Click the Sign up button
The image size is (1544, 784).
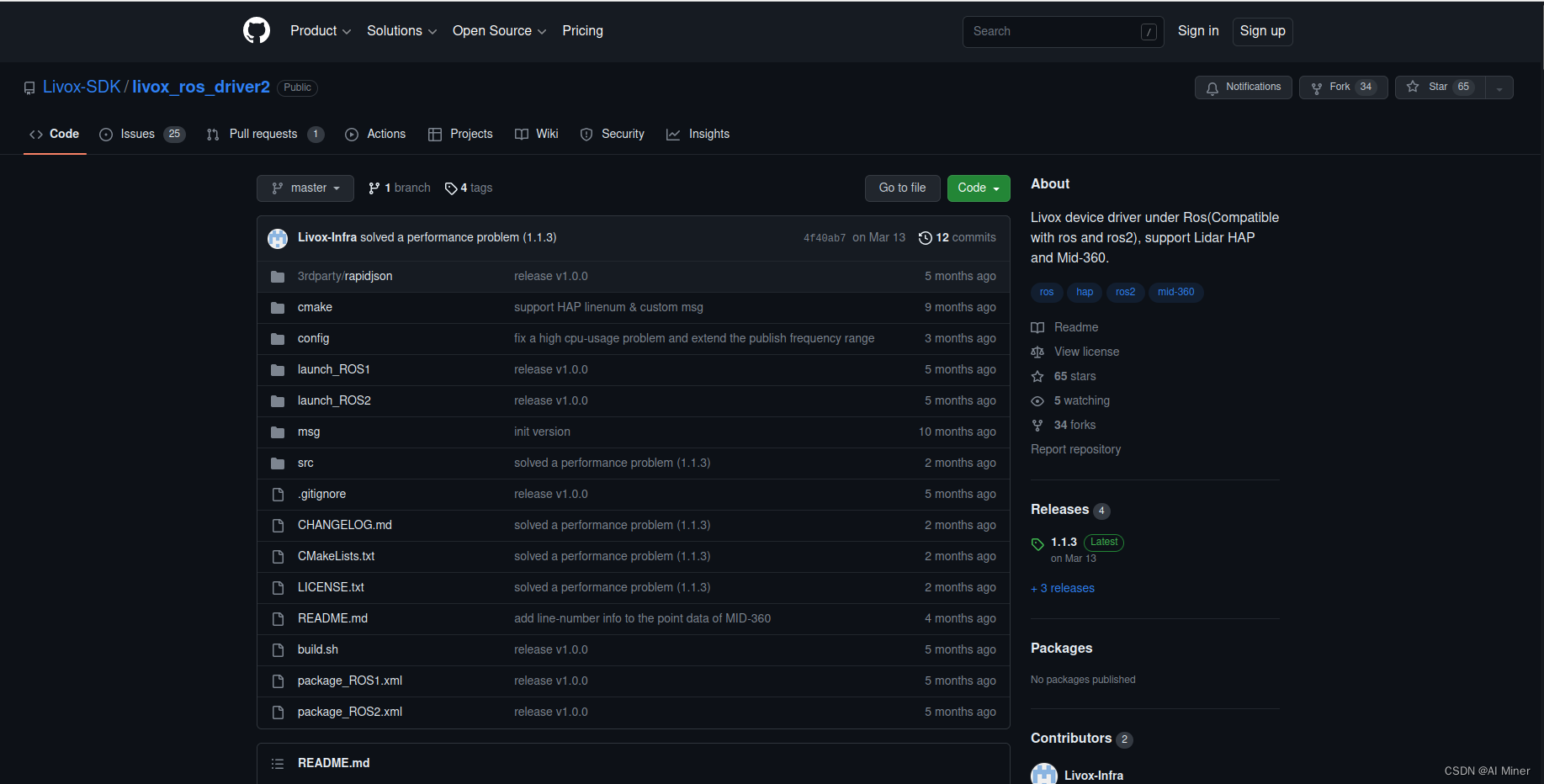point(1263,31)
